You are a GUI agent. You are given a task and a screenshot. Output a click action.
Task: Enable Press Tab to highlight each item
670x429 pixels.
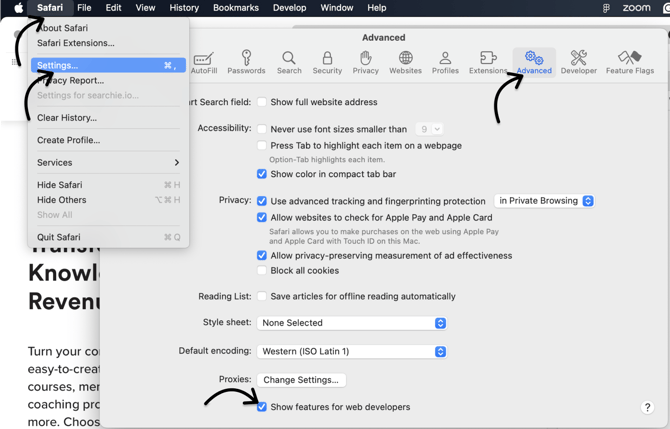(x=262, y=146)
